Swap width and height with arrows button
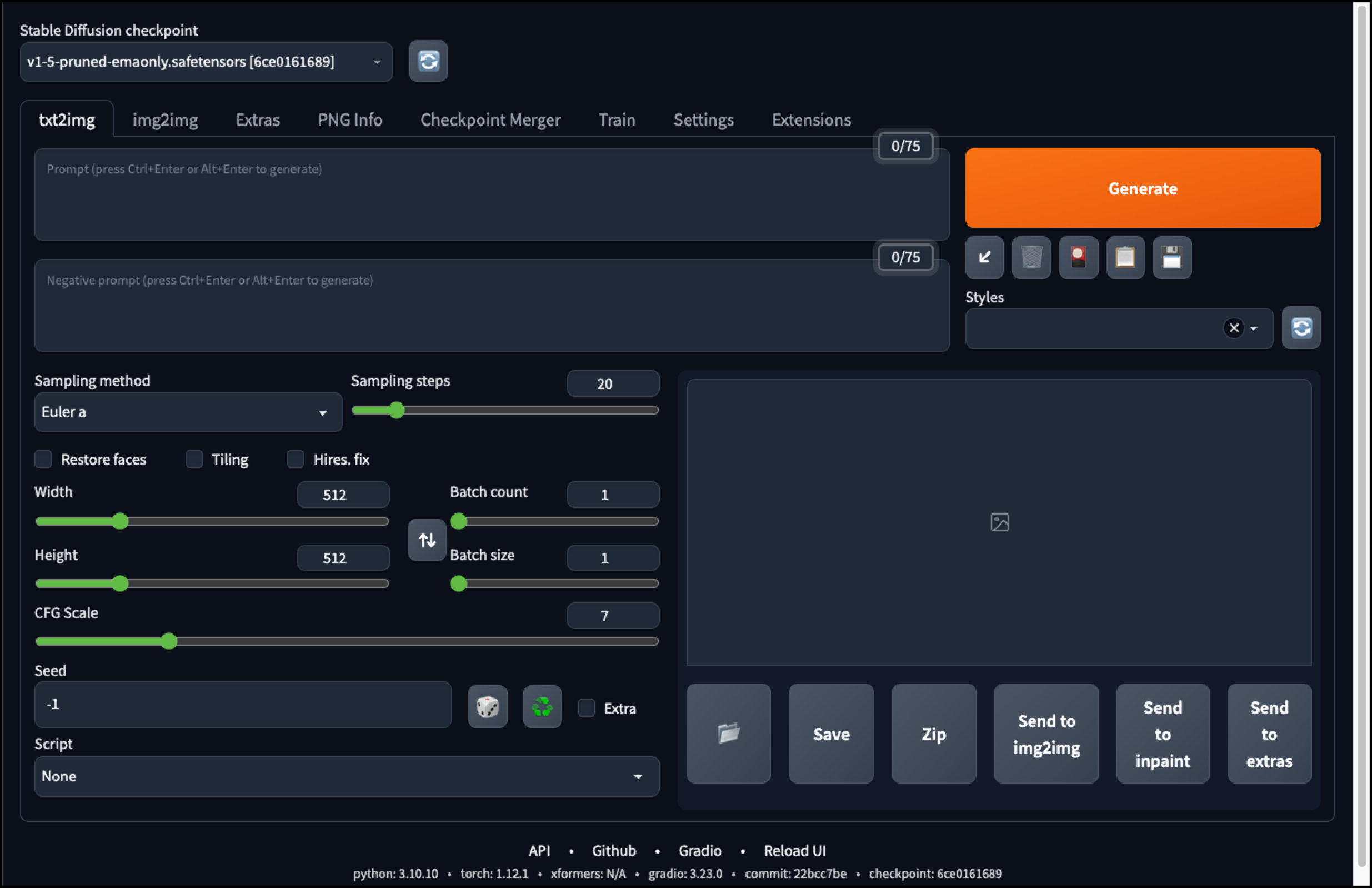The width and height of the screenshot is (1372, 888). tap(427, 540)
